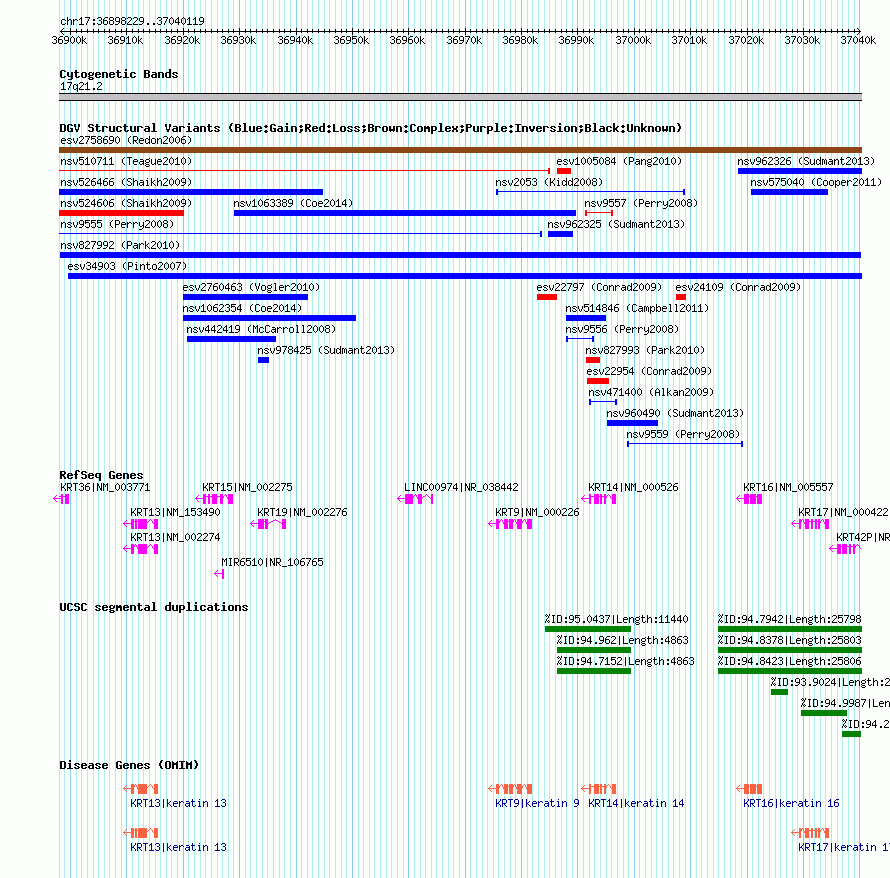Click OMIM KRT9 keratin 9 gene glyph
The image size is (890, 878).
coord(510,789)
